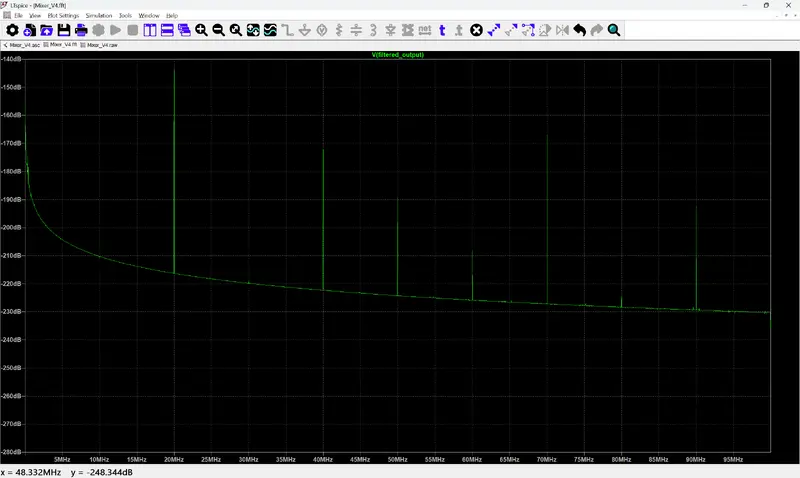Open the Simulation menu
Image resolution: width=800 pixels, height=478 pixels.
tap(99, 15)
